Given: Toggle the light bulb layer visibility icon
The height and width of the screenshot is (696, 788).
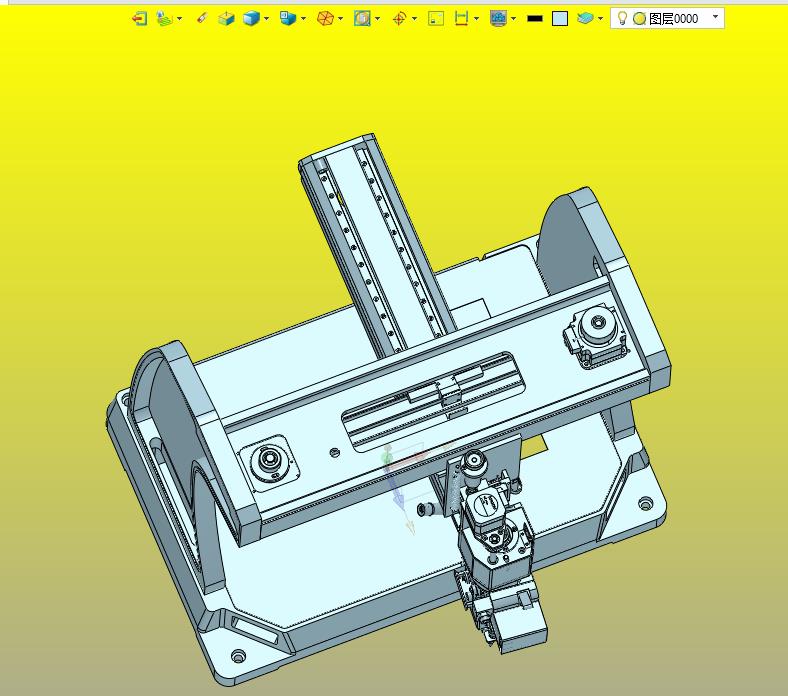Looking at the screenshot, I should (622, 18).
